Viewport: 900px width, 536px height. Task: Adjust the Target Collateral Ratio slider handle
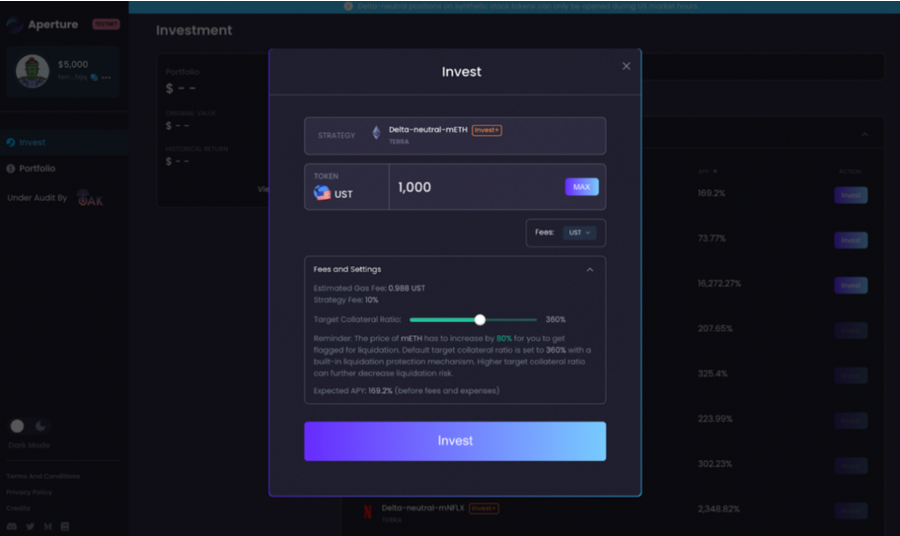click(x=480, y=320)
